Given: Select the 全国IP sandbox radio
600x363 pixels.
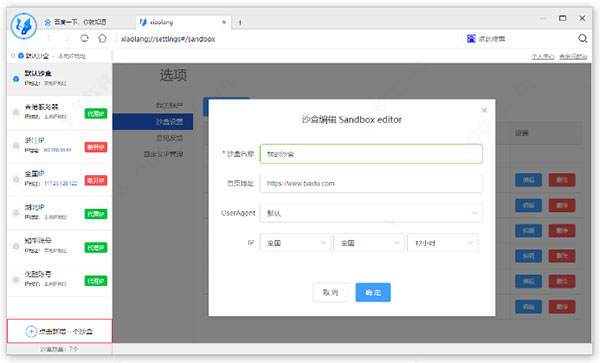Looking at the screenshot, I should coord(16,179).
